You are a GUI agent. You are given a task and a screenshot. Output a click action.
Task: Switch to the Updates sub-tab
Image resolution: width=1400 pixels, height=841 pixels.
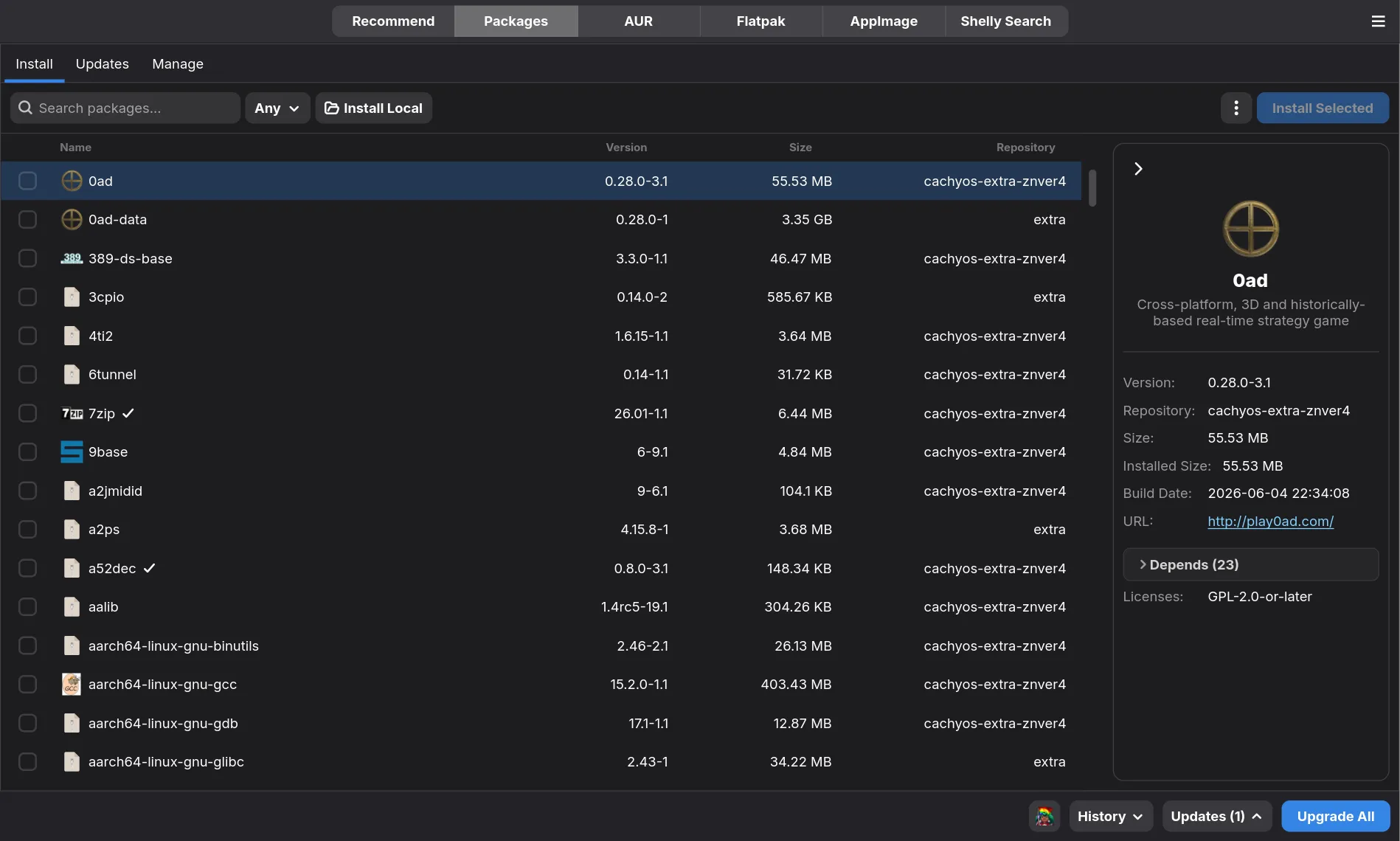click(x=102, y=64)
